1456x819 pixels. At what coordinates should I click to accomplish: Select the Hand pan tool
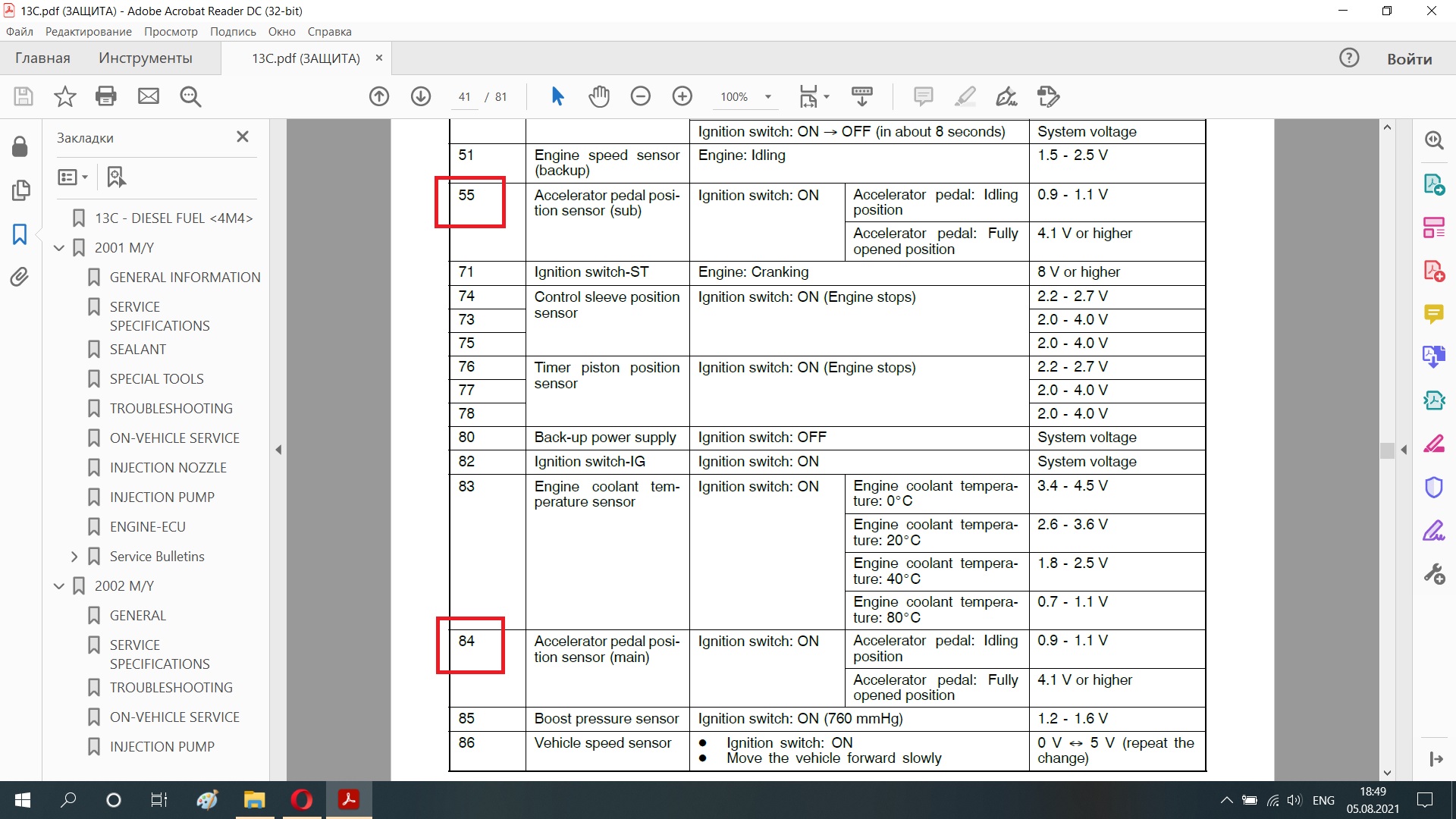point(599,96)
